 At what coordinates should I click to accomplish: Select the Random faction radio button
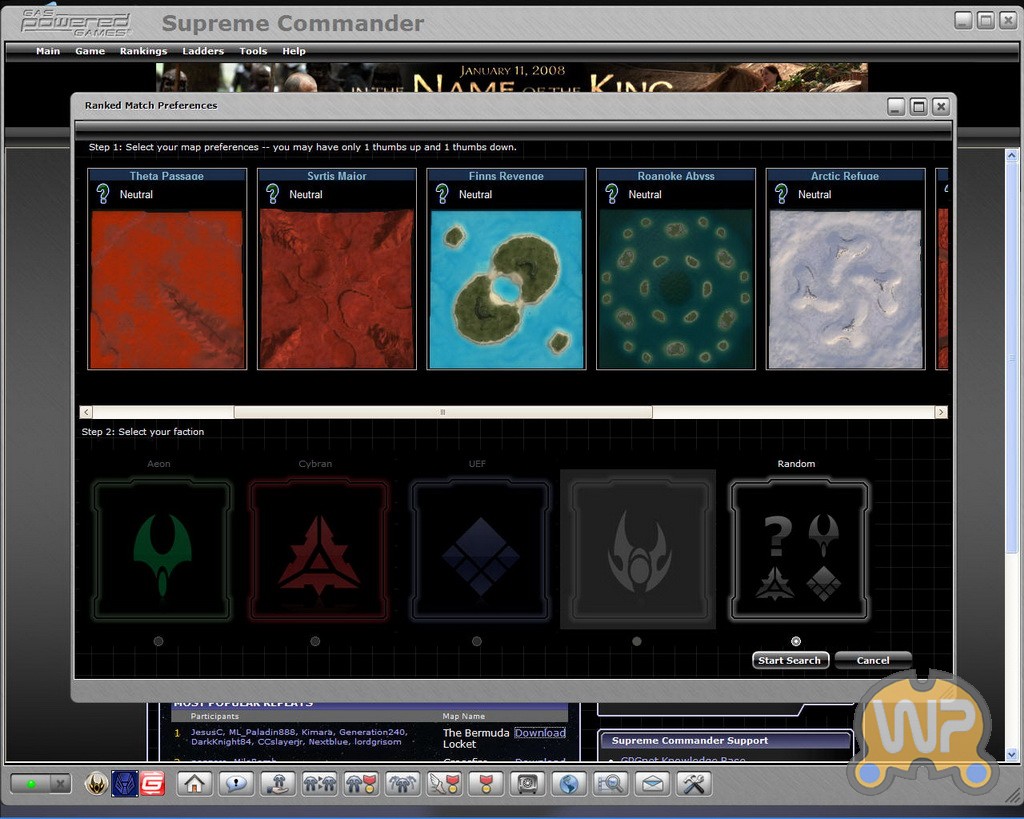(796, 641)
